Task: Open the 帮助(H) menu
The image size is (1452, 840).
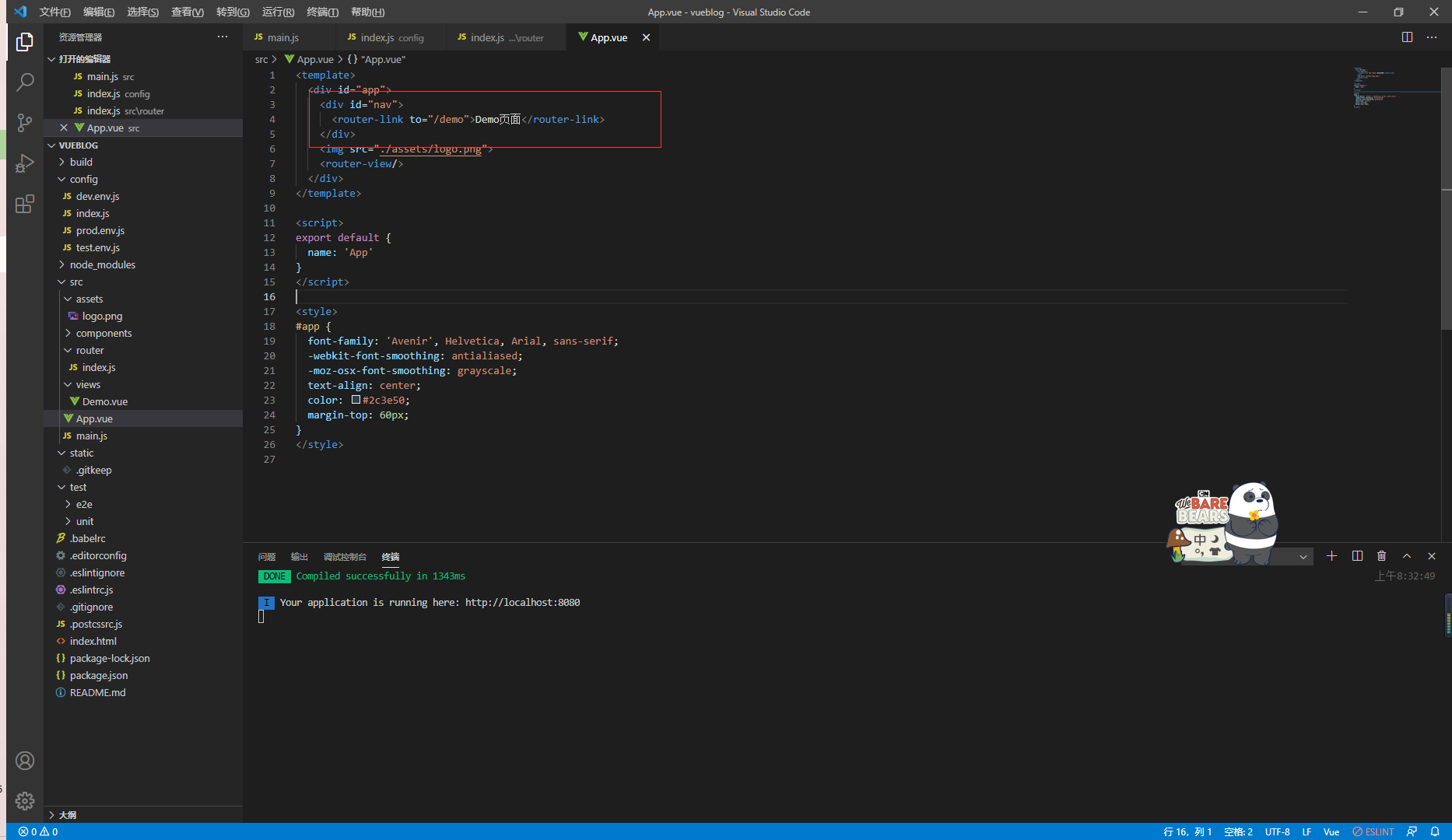Action: pyautogui.click(x=367, y=12)
